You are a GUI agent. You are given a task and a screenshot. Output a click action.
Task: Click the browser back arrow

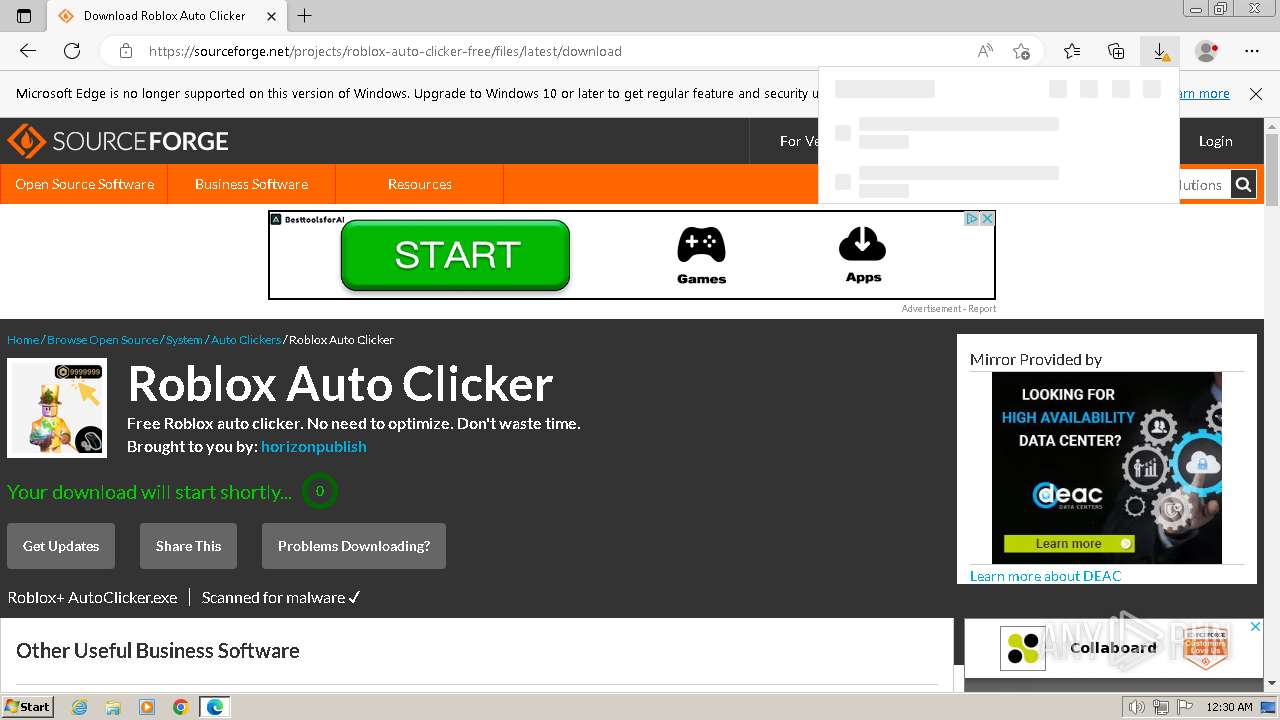28,51
